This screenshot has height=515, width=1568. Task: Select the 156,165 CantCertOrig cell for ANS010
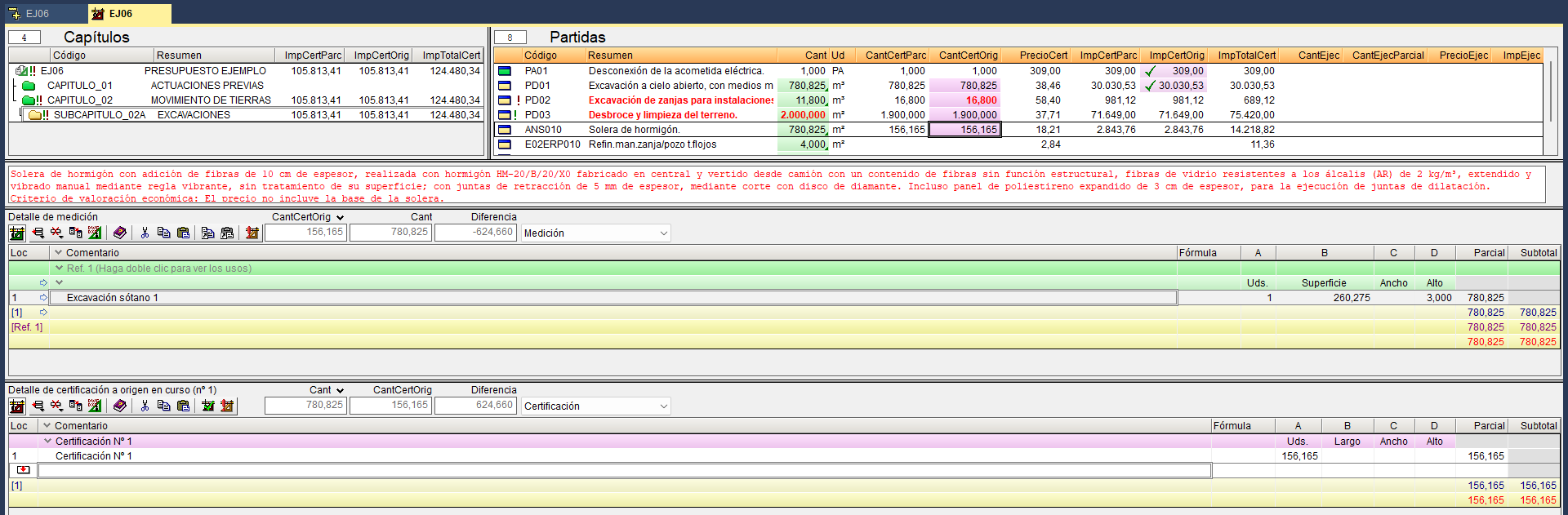point(965,130)
